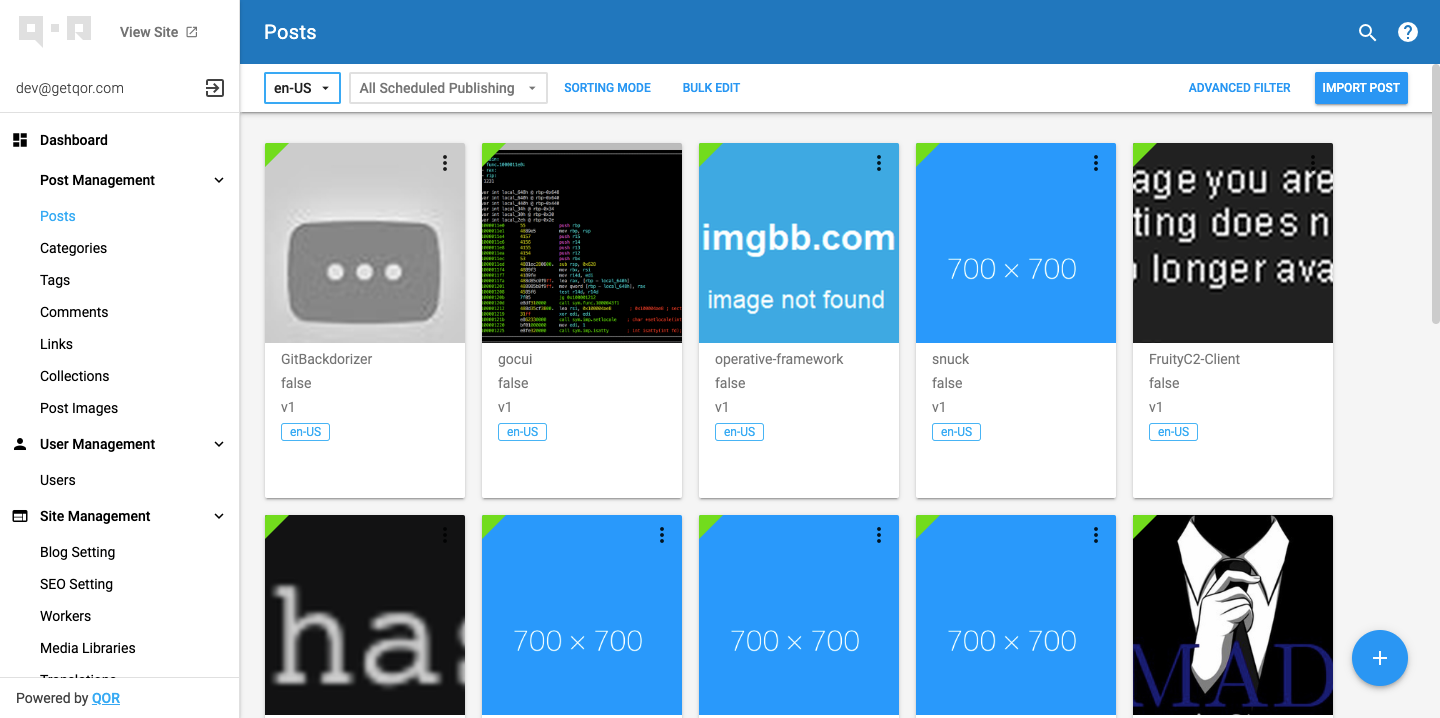
Task: Click the imgbb.com image not found thumbnail
Action: 799,243
